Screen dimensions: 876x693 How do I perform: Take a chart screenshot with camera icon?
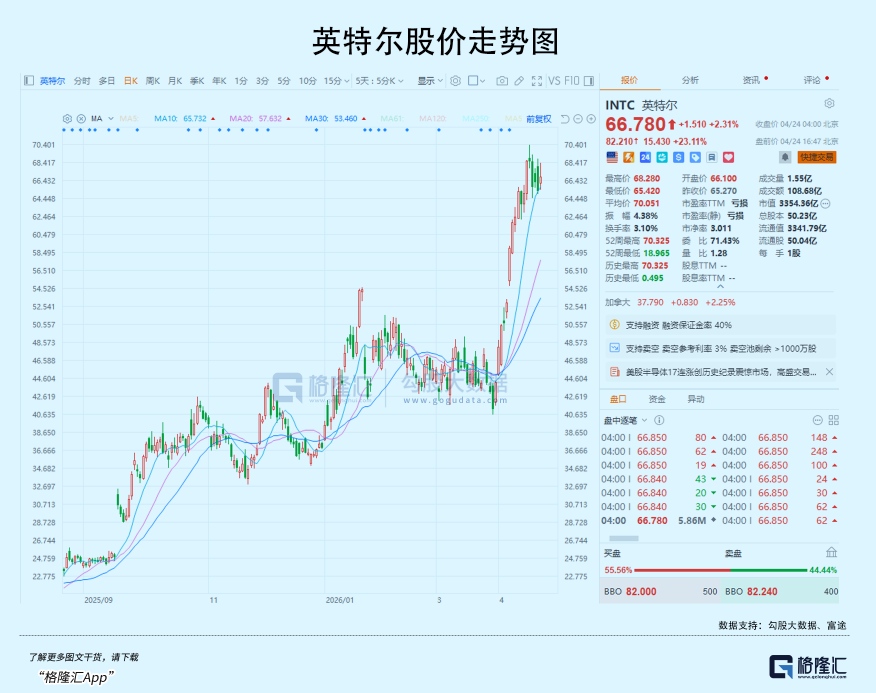coord(502,81)
